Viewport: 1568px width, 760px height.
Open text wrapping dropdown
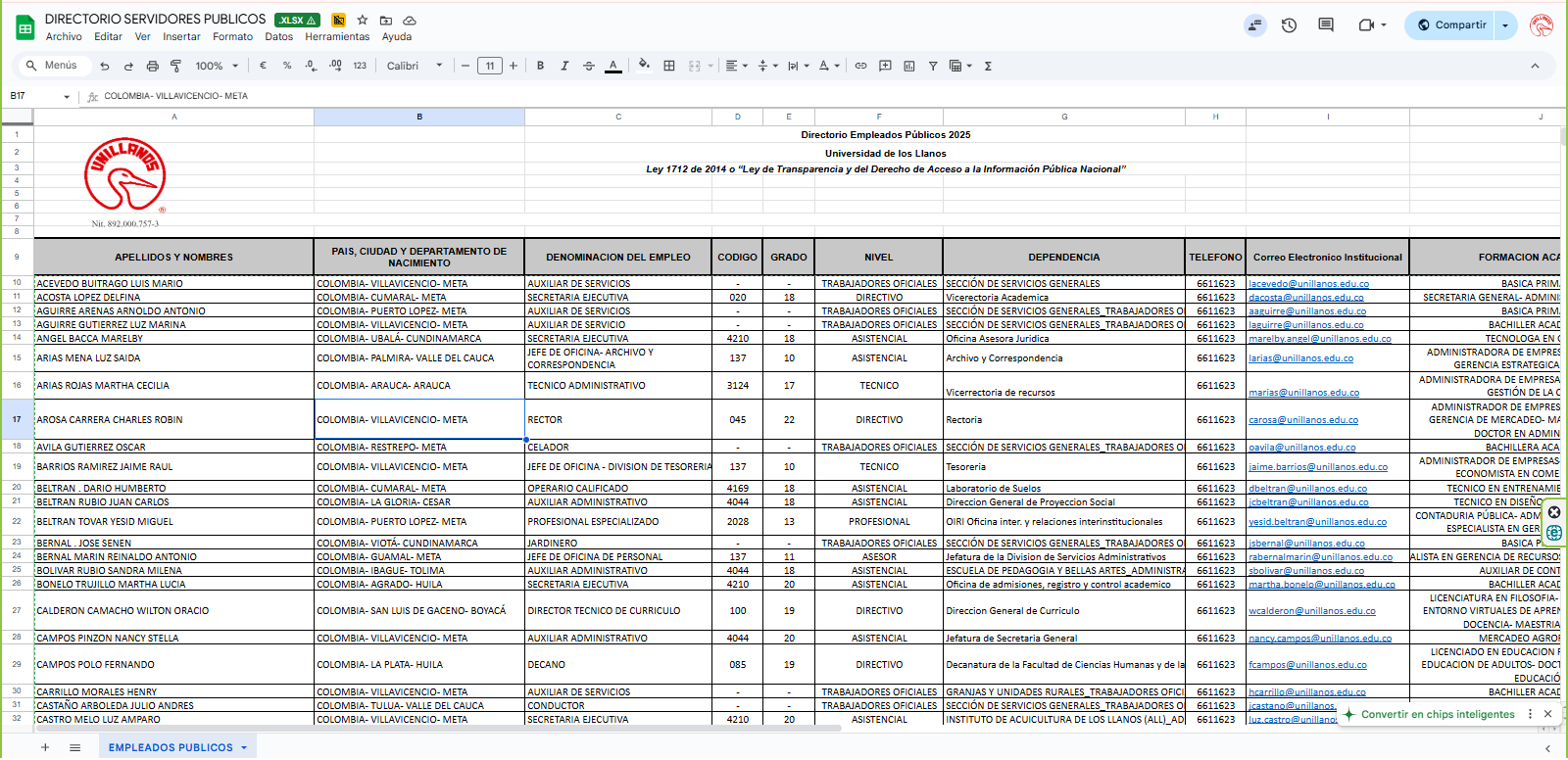pos(799,66)
